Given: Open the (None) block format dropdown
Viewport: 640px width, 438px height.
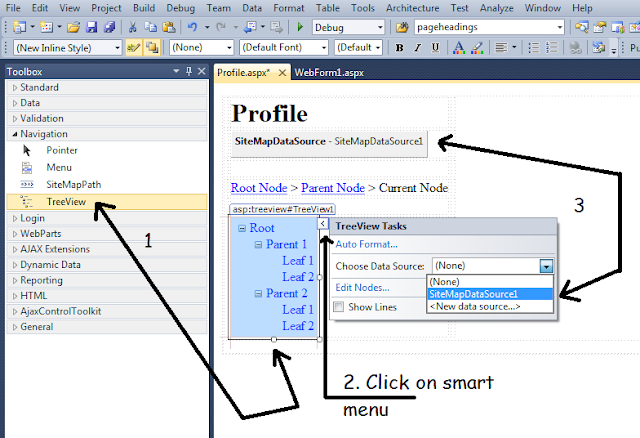Looking at the screenshot, I should pyautogui.click(x=229, y=48).
